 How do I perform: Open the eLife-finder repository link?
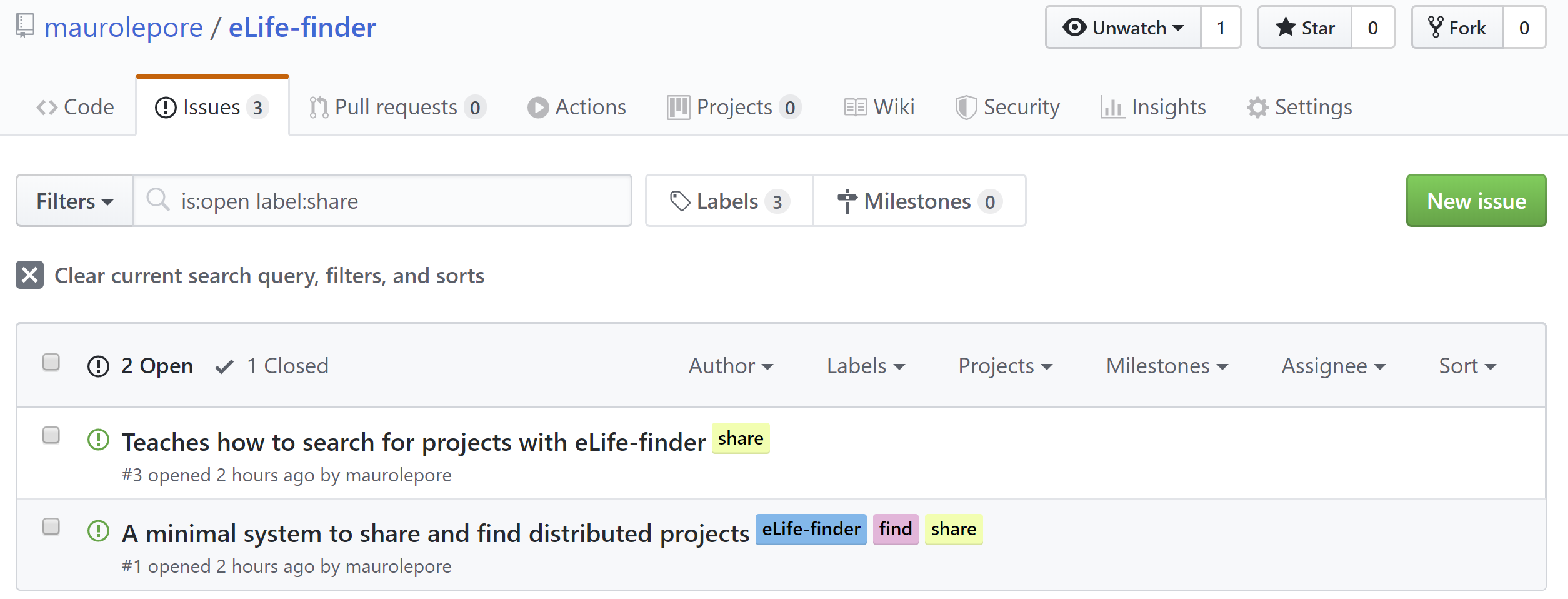tap(302, 28)
